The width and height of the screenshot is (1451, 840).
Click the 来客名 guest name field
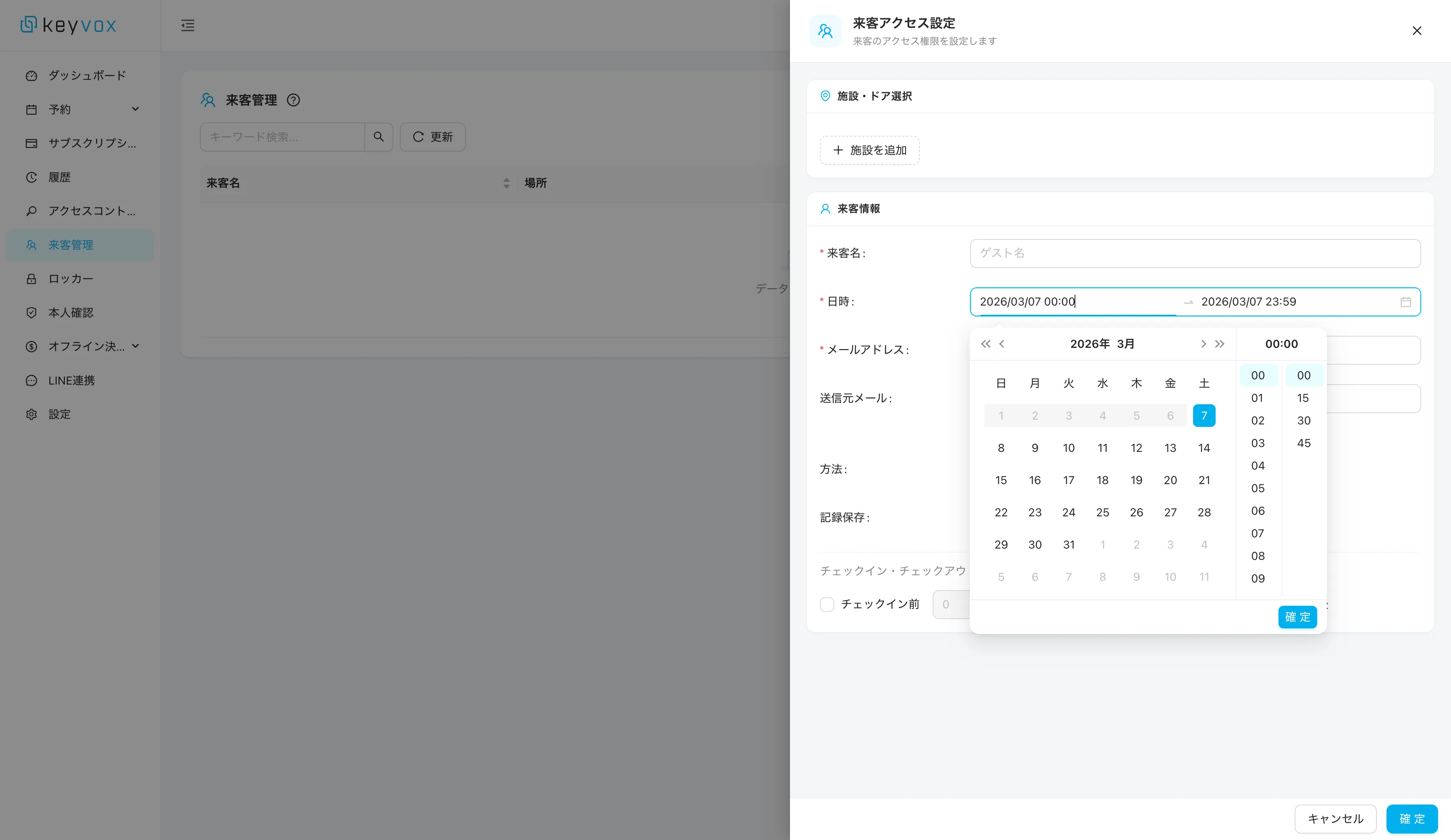(x=1195, y=253)
